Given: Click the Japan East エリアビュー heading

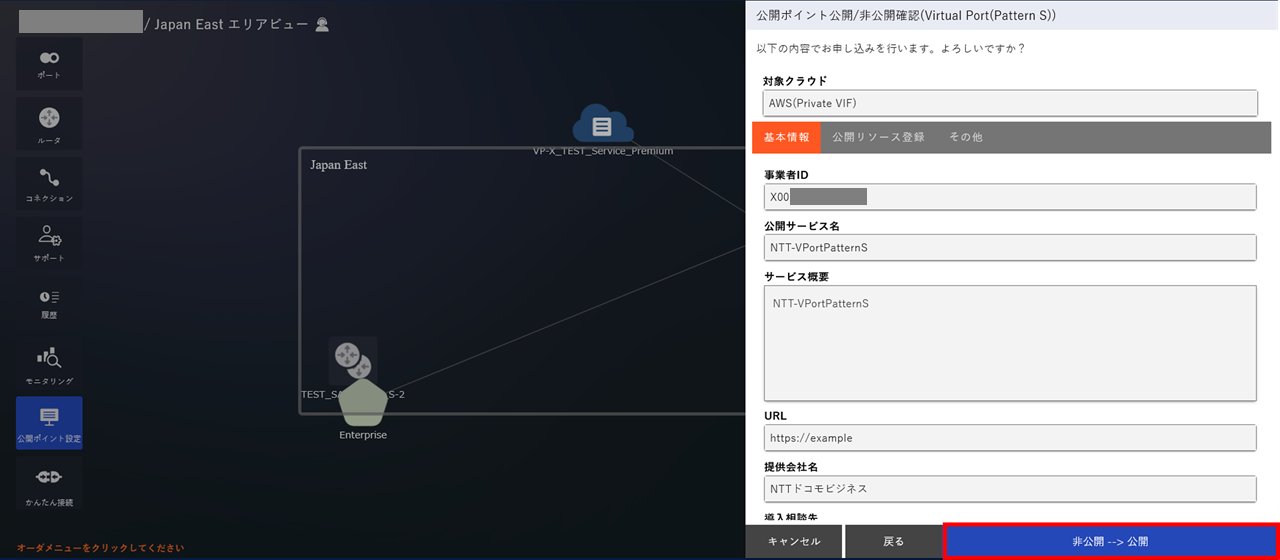Looking at the screenshot, I should pyautogui.click(x=231, y=24).
